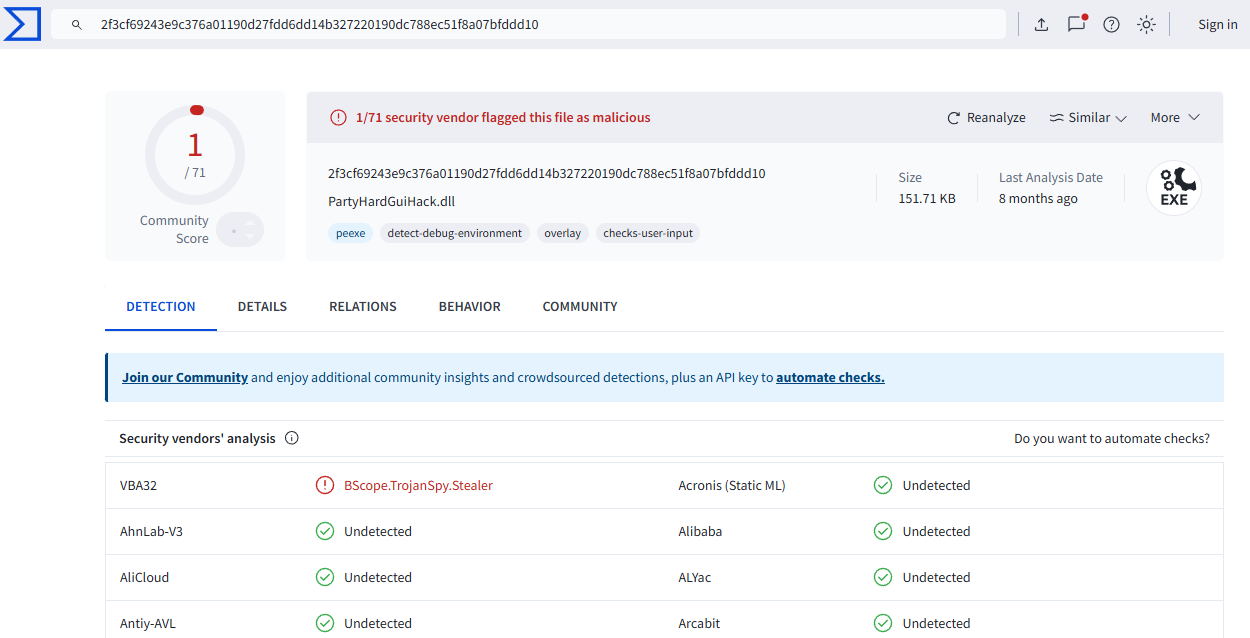Viewport: 1250px width, 638px height.
Task: Click the EXE file type icon
Action: tap(1173, 188)
